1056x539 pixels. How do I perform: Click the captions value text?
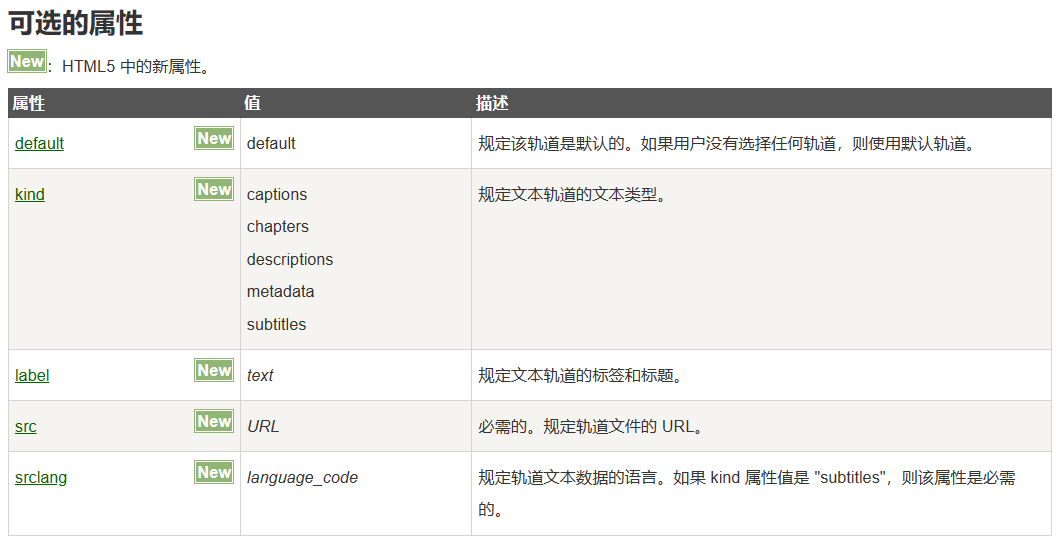(277, 195)
